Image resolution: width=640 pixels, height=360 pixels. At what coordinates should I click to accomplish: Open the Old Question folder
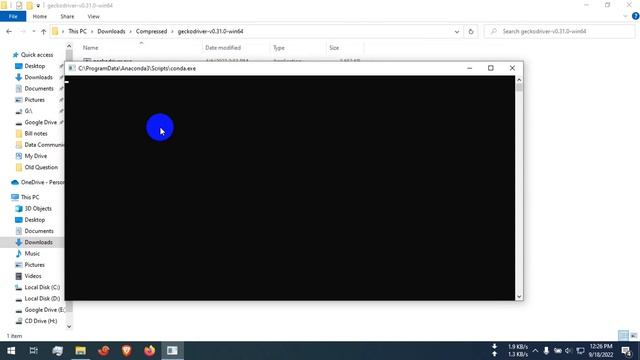(x=41, y=167)
